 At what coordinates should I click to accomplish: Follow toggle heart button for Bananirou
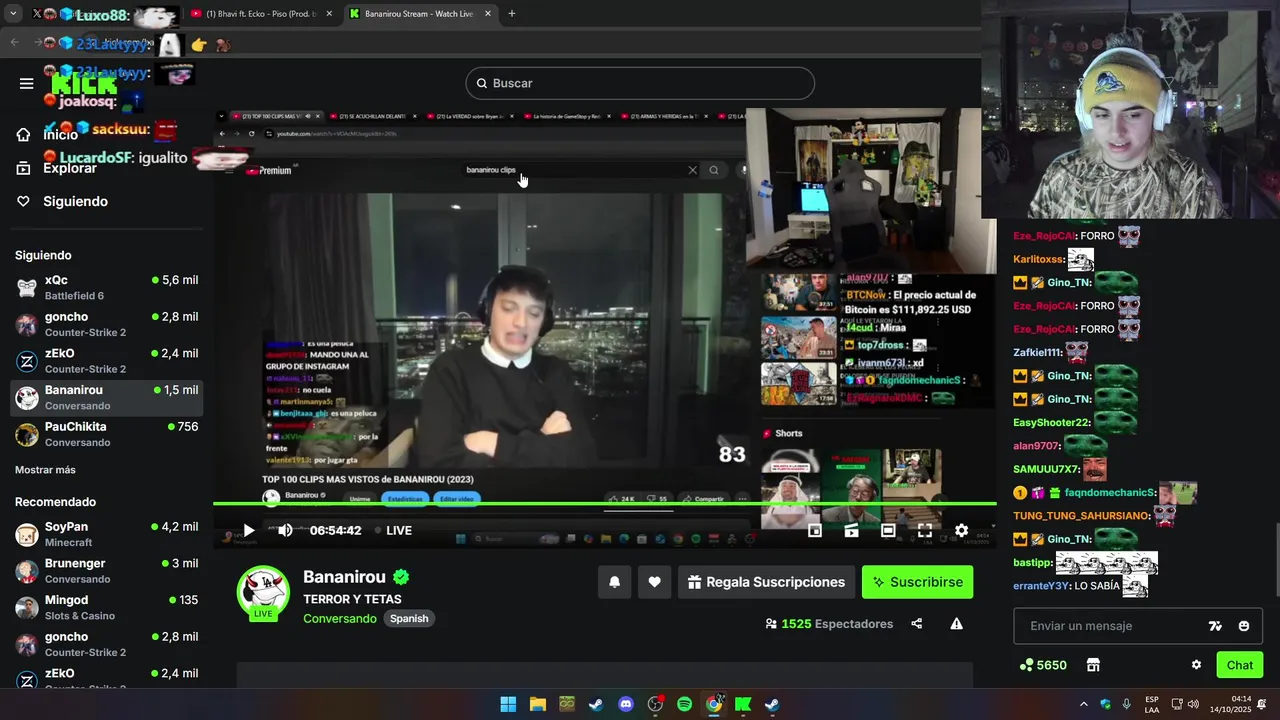pyautogui.click(x=654, y=582)
